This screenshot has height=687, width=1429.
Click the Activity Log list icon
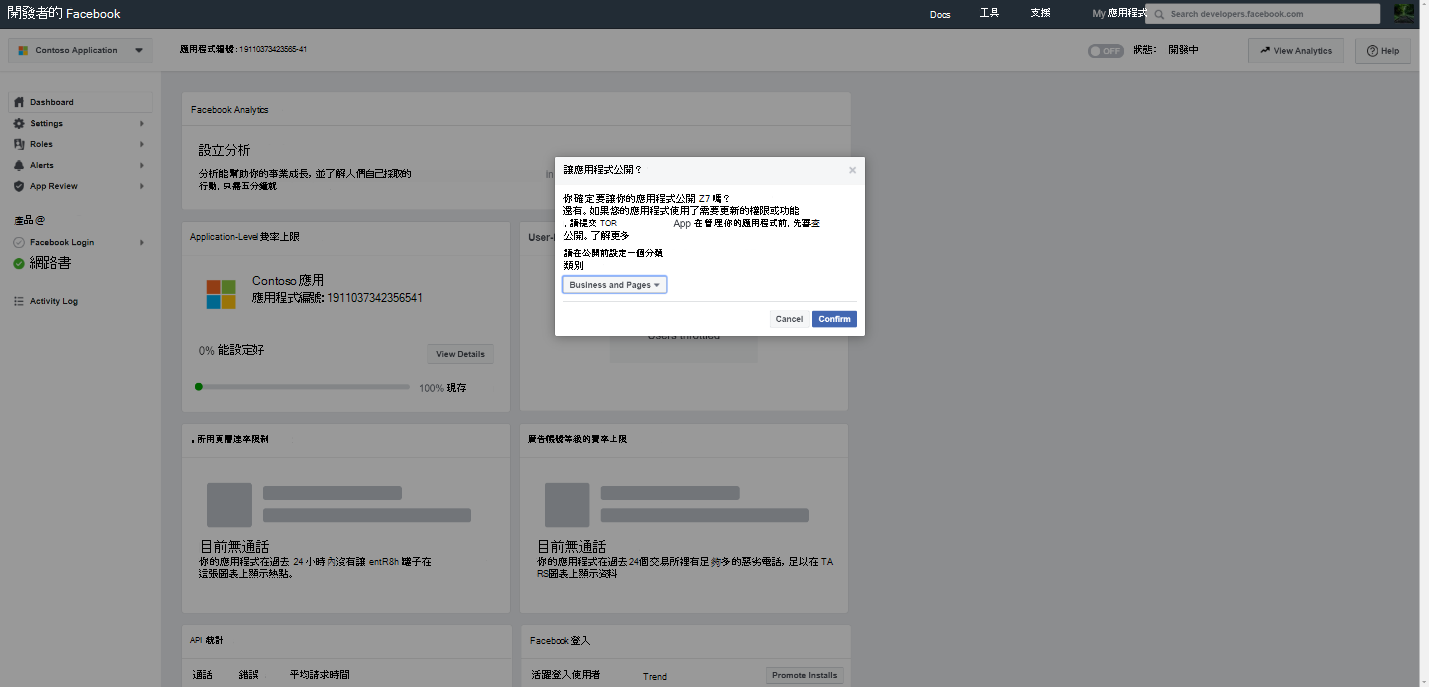pos(19,301)
